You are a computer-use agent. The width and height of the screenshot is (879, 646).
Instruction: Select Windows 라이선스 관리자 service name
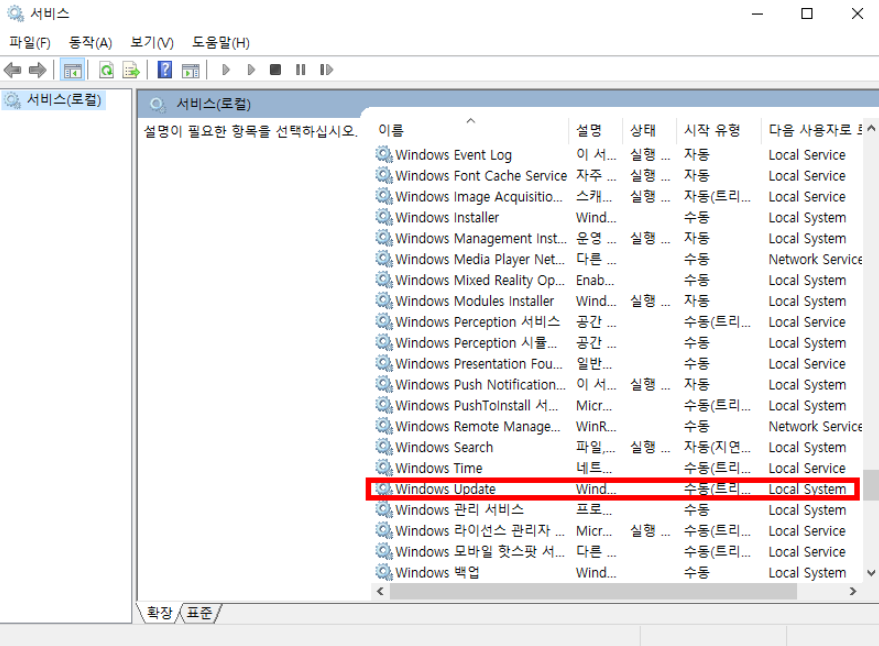(x=480, y=530)
